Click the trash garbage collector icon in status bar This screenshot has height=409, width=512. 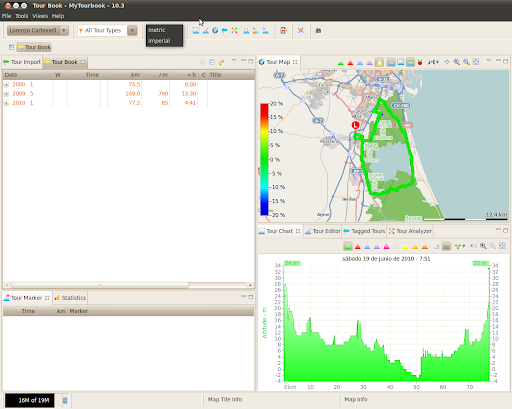[65, 400]
